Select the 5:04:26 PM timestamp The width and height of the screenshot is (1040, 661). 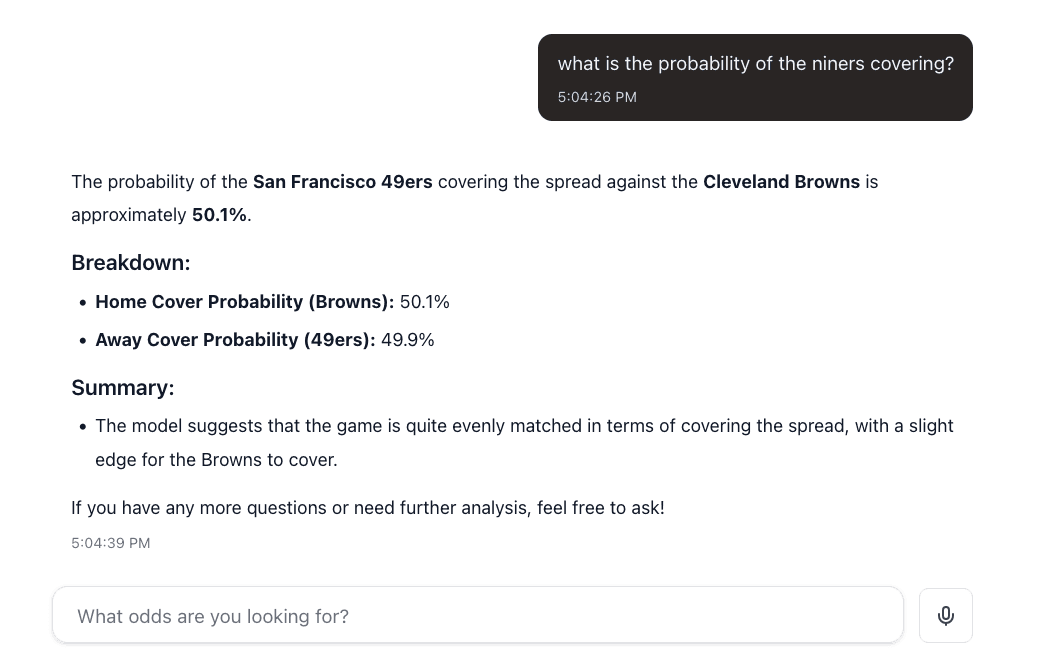pos(597,97)
